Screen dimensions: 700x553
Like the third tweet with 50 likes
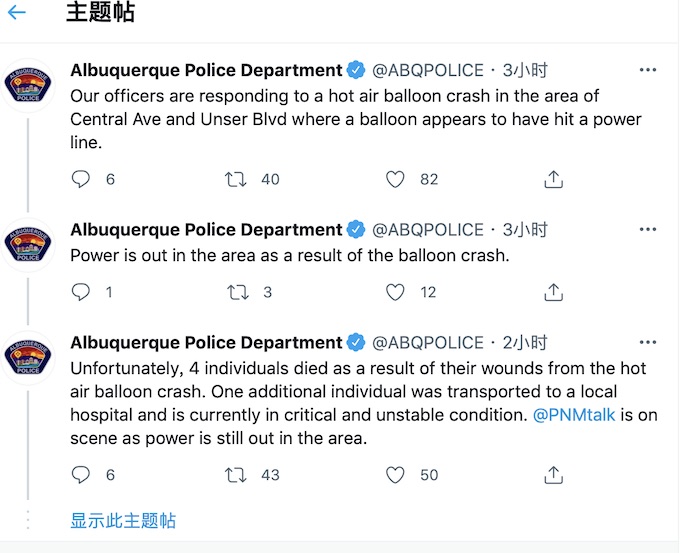click(395, 474)
